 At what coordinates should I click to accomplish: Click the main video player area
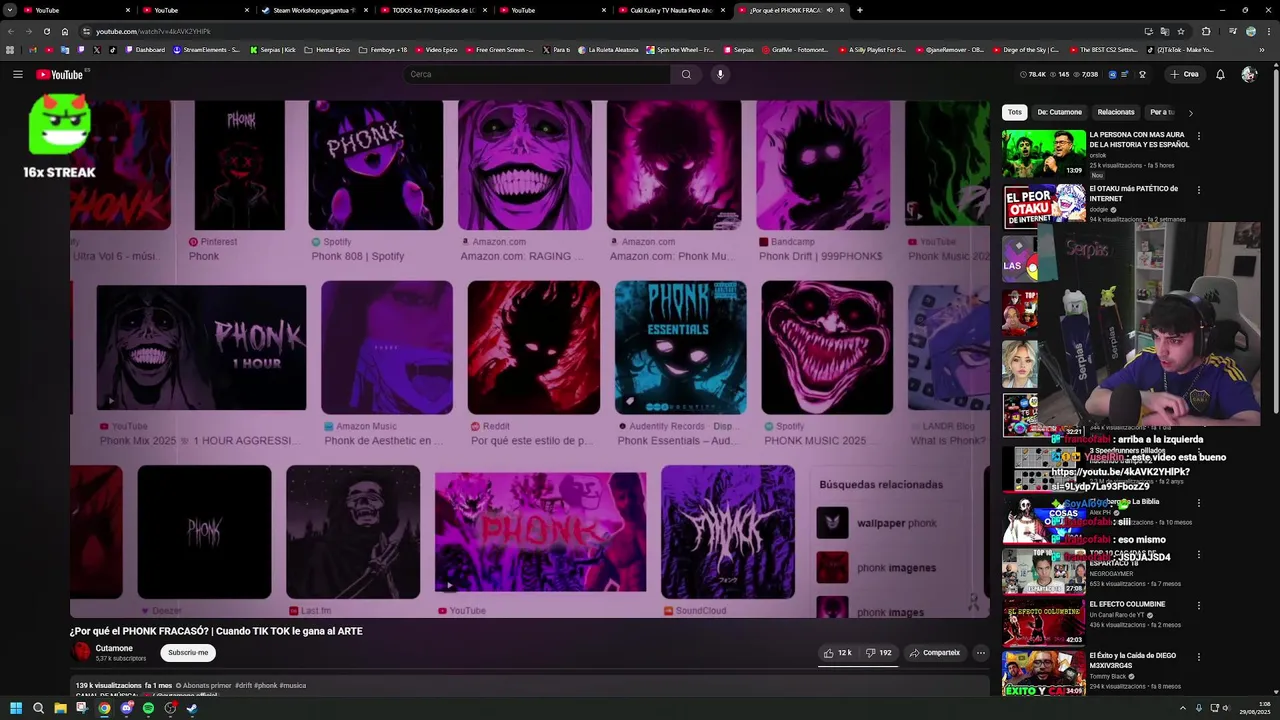(530, 358)
